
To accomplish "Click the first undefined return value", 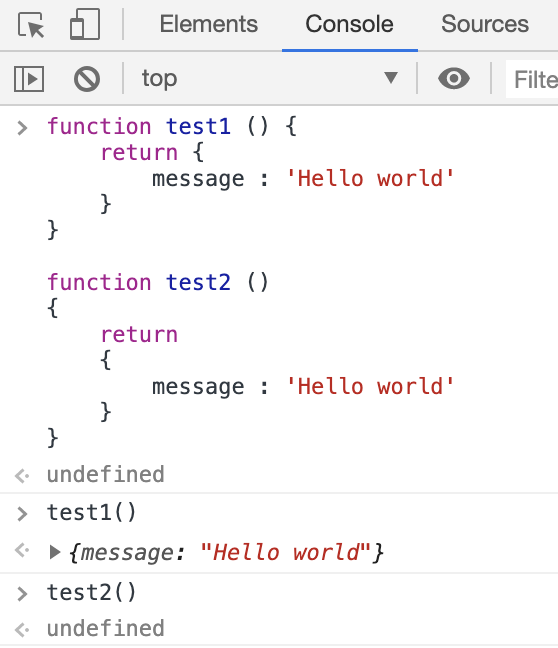I will [106, 474].
